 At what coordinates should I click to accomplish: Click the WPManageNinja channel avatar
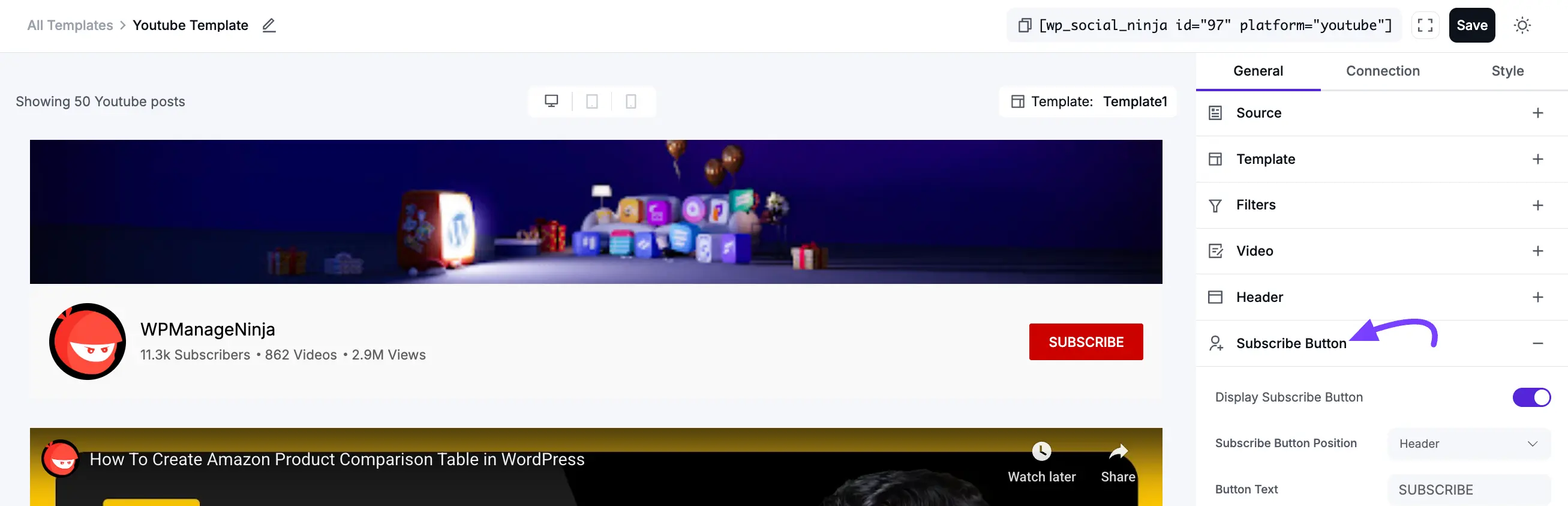pyautogui.click(x=88, y=342)
